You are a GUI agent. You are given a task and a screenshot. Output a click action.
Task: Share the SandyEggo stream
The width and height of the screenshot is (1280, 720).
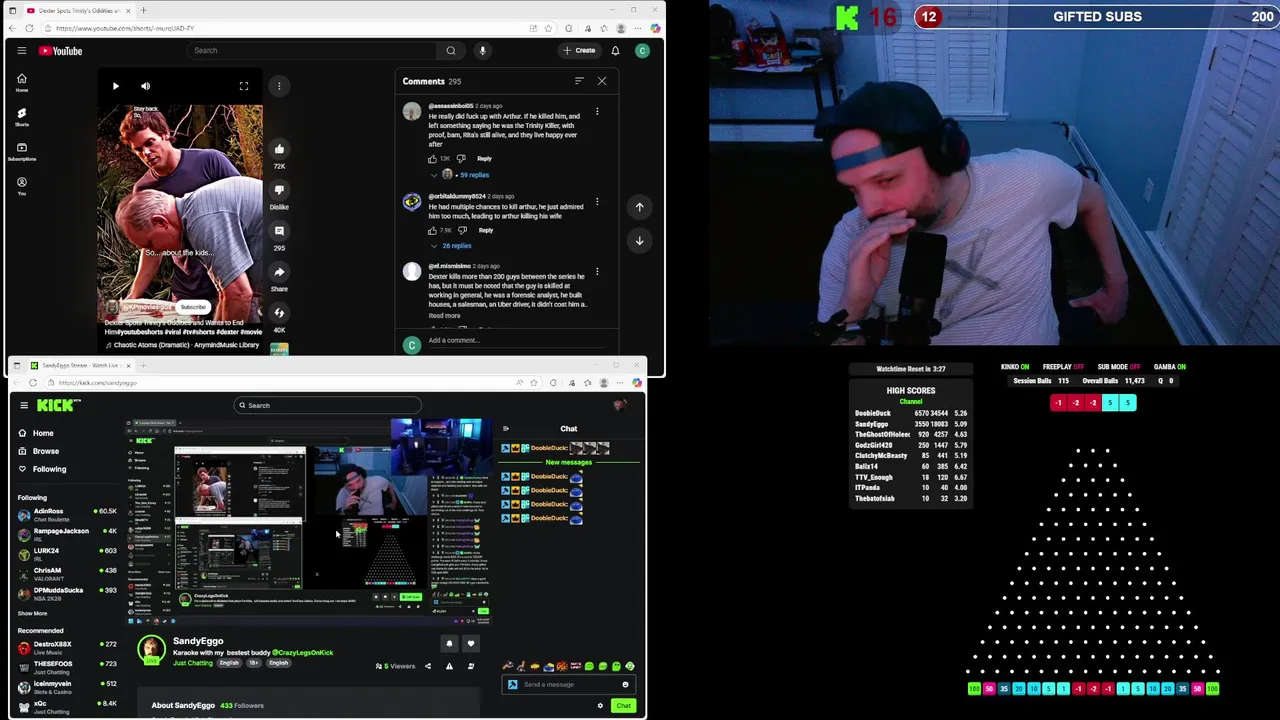[428, 666]
